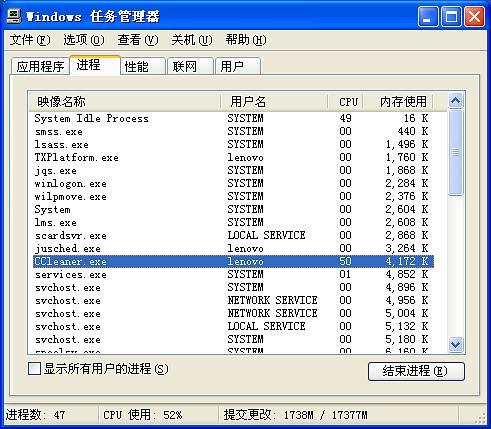Click the 4,172 K memory value
The height and width of the screenshot is (429, 491).
tap(407, 261)
